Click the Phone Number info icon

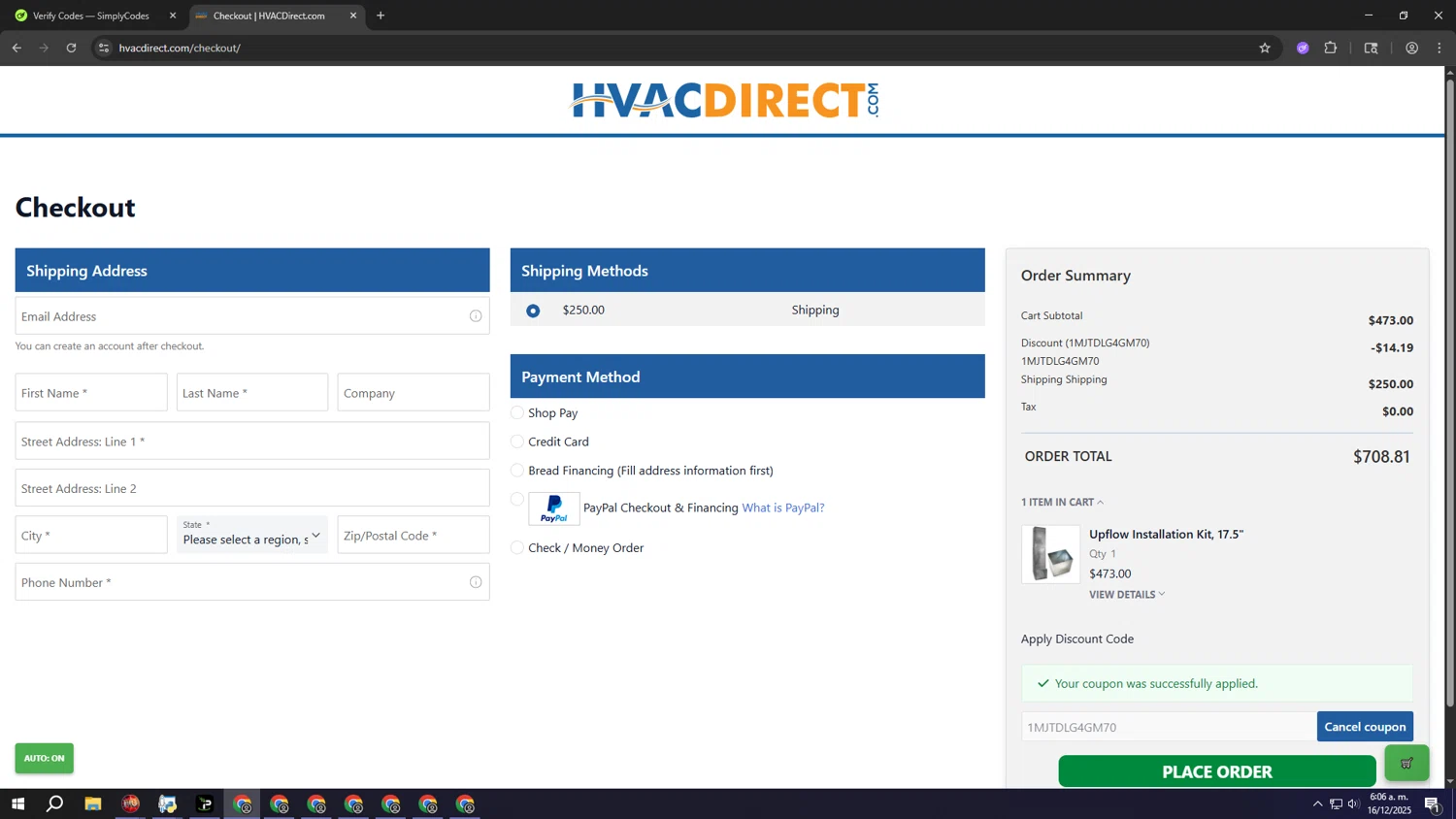coord(476,582)
